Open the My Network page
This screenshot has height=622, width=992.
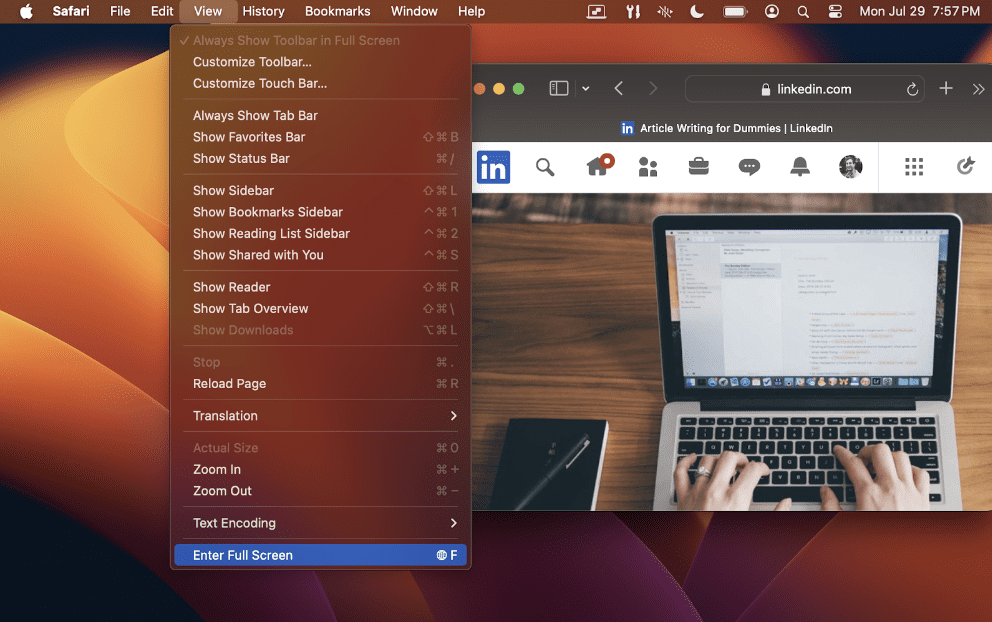[648, 166]
